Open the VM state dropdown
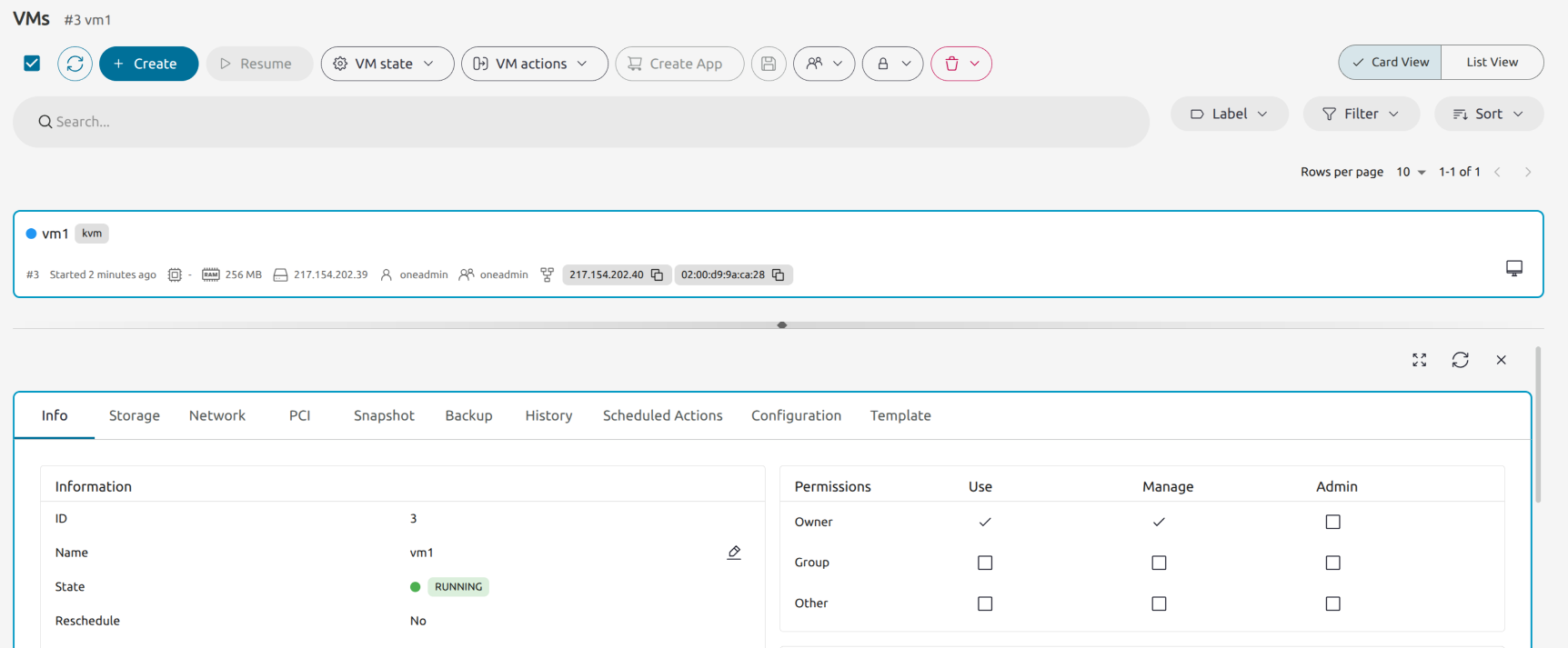1568x648 pixels. (x=387, y=64)
